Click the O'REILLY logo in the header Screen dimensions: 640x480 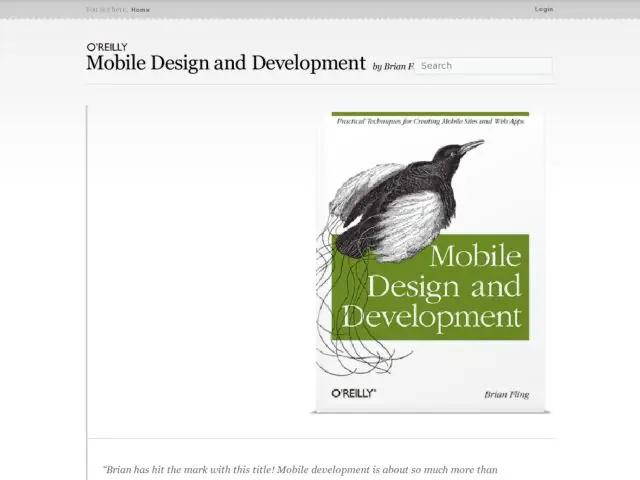pyautogui.click(x=107, y=47)
